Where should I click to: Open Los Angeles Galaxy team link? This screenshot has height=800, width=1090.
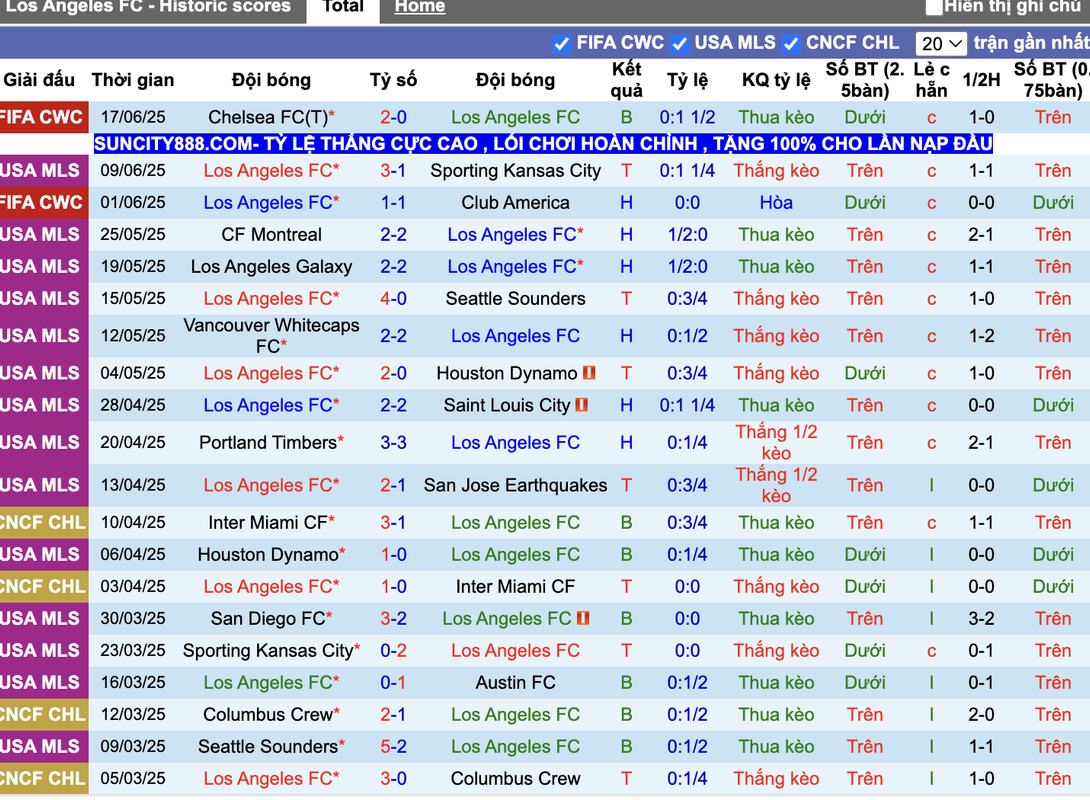coord(272,267)
